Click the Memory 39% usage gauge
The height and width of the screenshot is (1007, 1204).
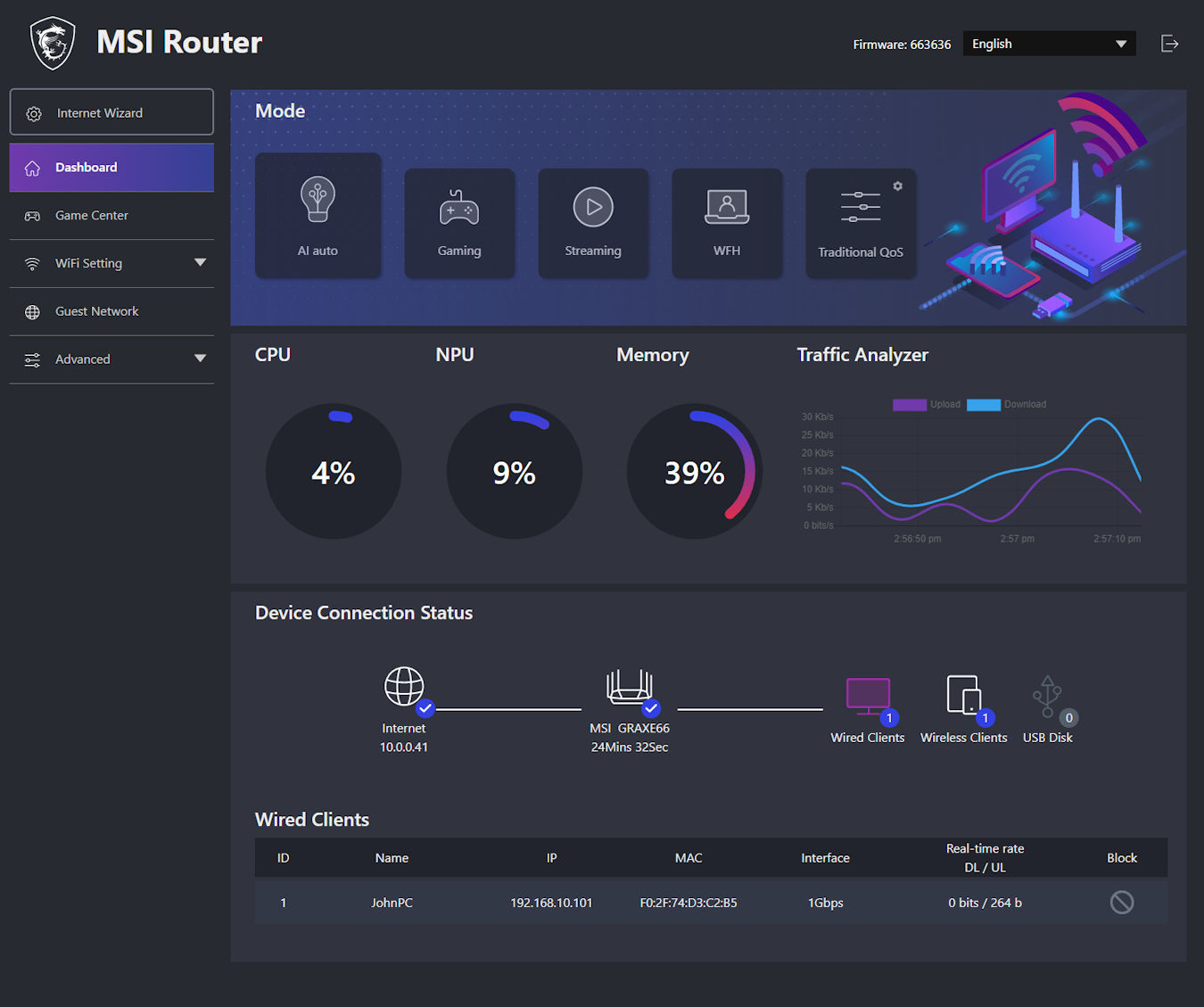tap(695, 471)
